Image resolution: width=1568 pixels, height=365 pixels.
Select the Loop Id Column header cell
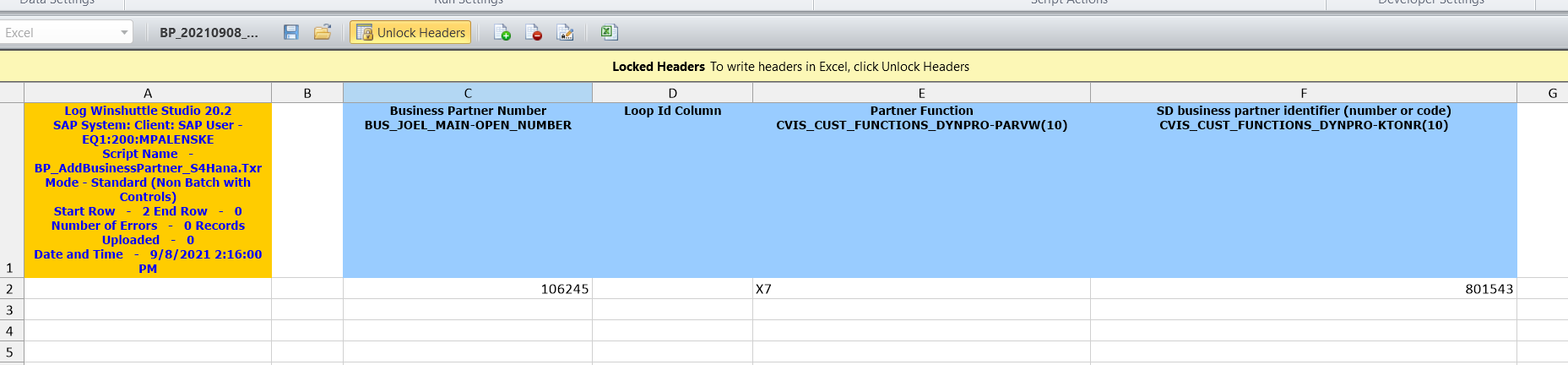[x=672, y=190]
